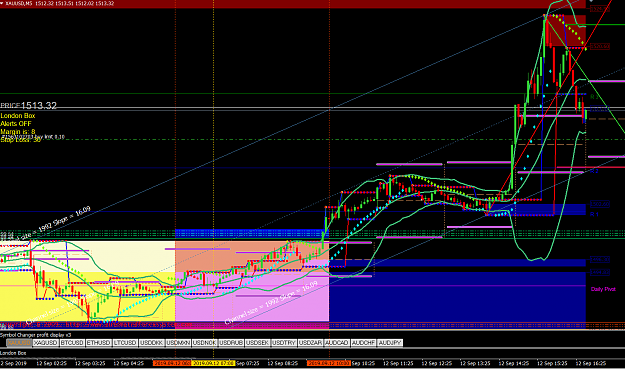
Task: Click the 12 Sep 02:25 time axis label
Action: [51, 363]
